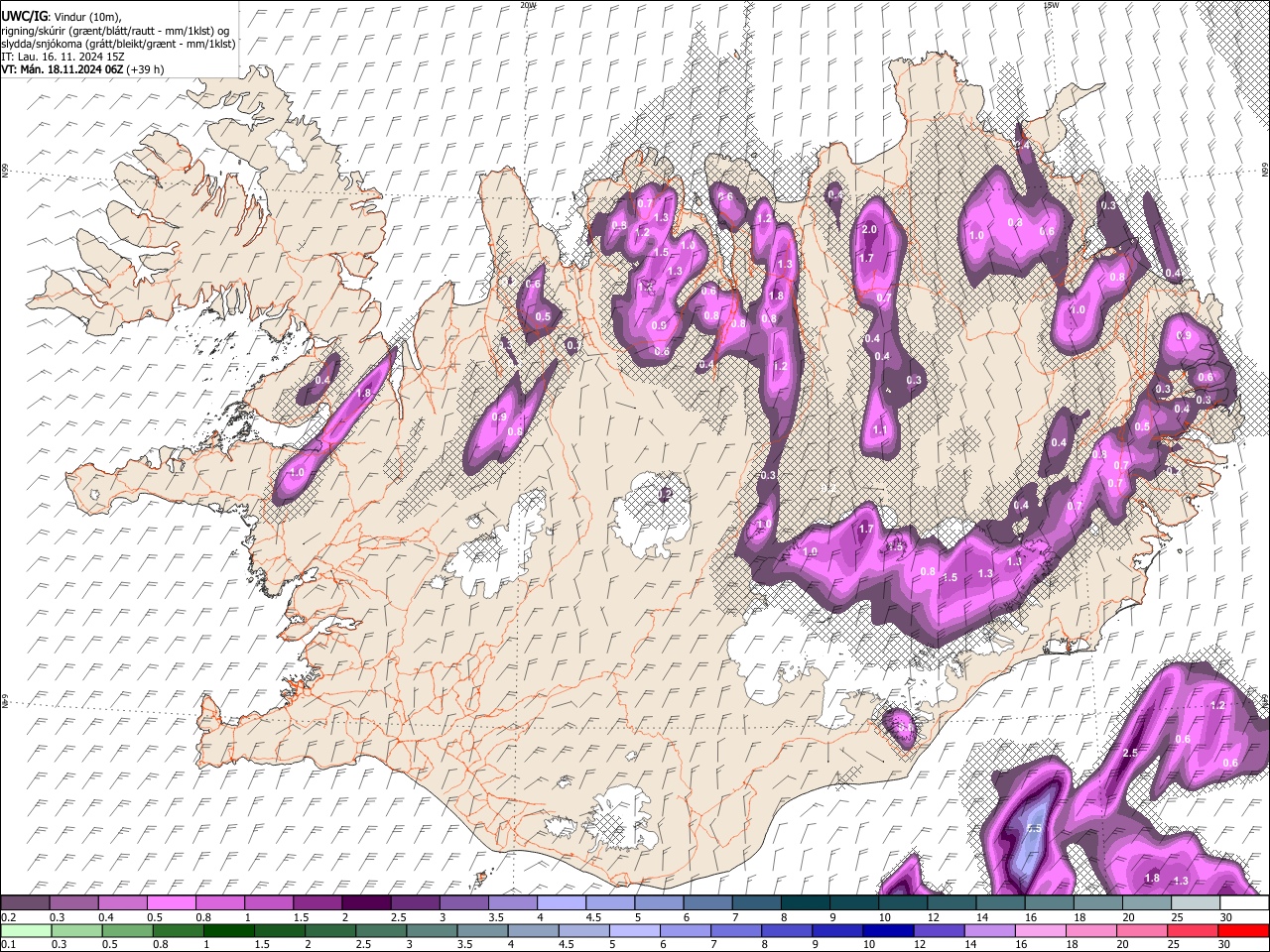Image resolution: width=1270 pixels, height=952 pixels.
Task: Pick the dark mauve 0.2 swatch in the purple legend row
Action: tap(24, 902)
